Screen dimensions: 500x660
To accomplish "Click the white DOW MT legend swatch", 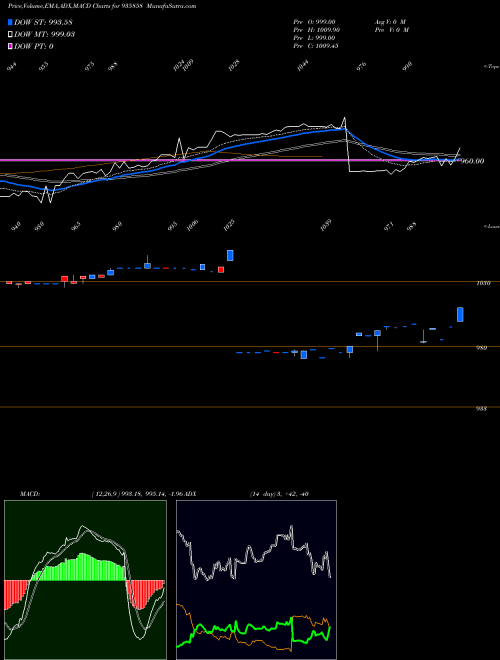I will [x=11, y=34].
